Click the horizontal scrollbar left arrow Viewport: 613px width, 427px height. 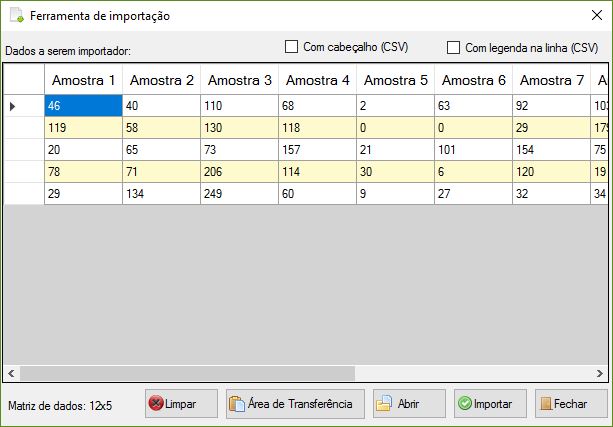tap(12, 372)
